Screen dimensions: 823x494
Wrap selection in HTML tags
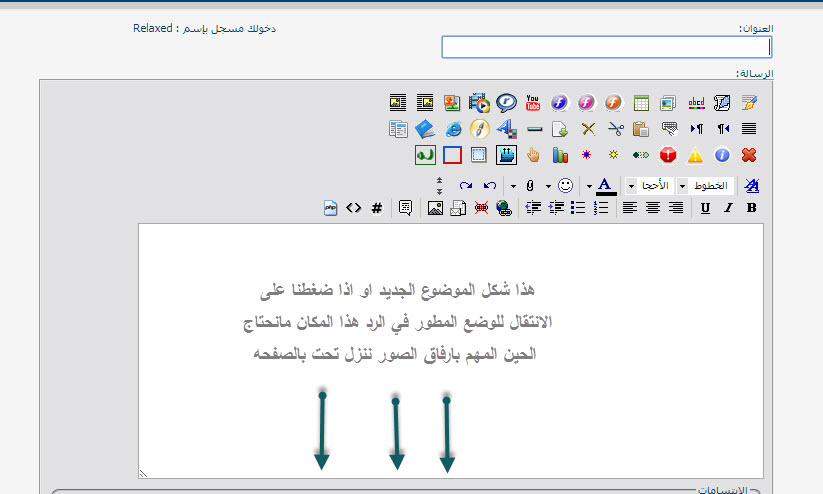353,208
